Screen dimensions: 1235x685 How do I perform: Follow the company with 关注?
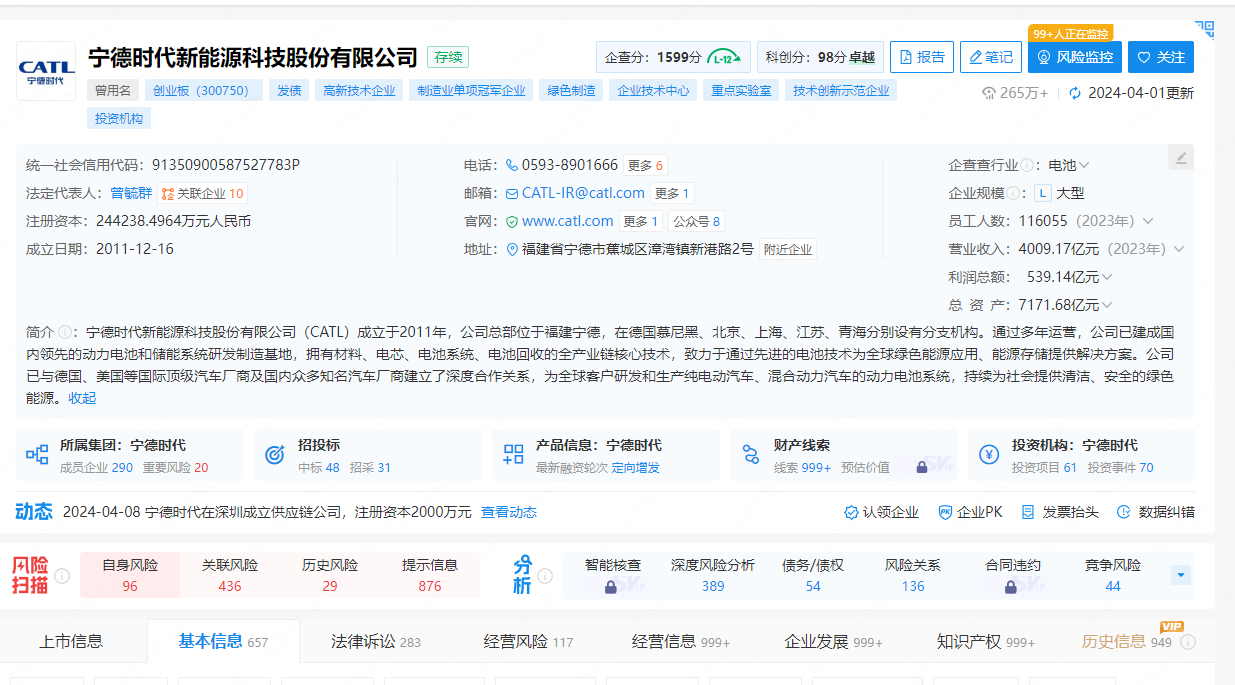(x=1161, y=57)
